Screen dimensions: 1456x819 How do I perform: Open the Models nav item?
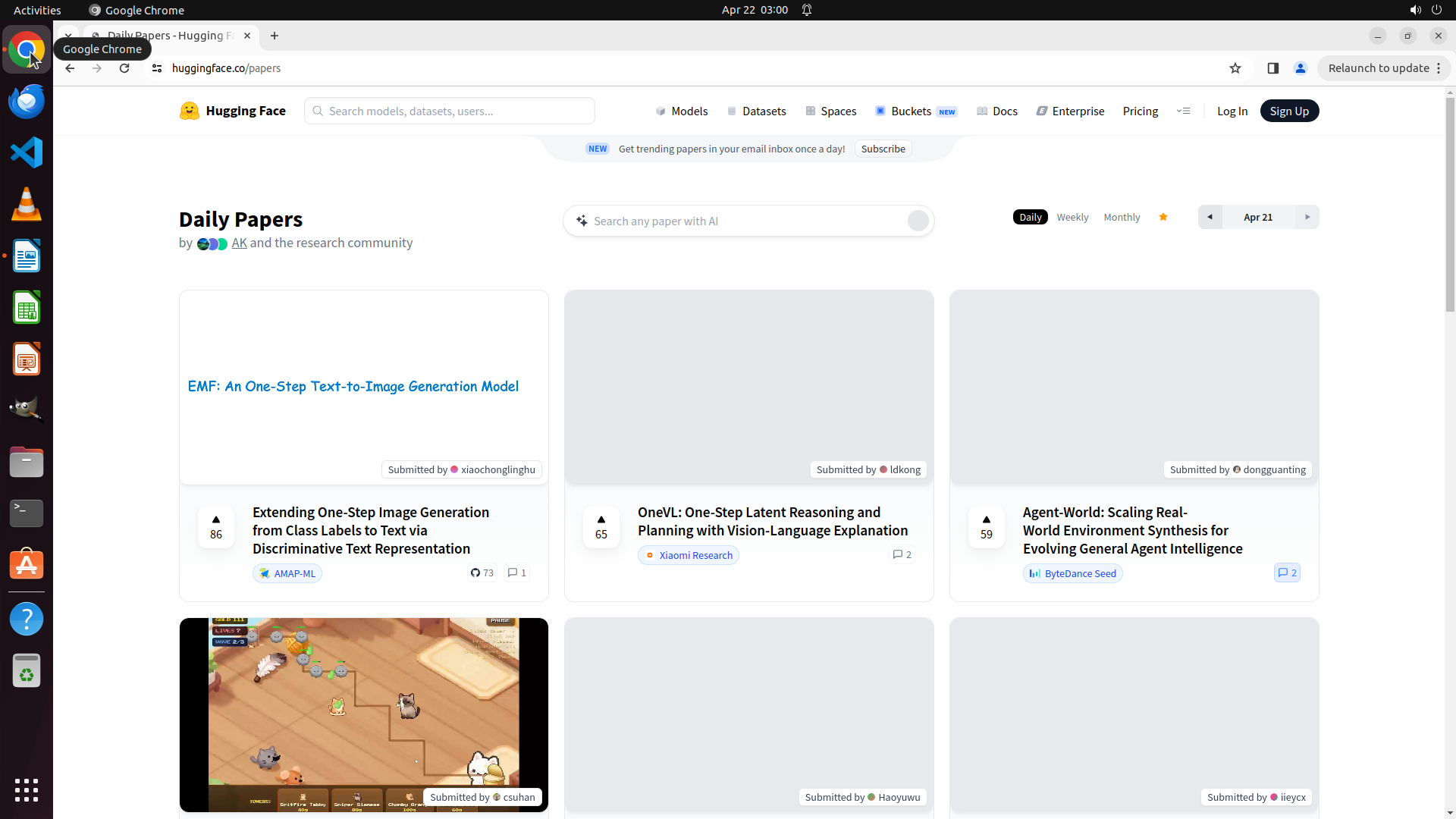682,111
